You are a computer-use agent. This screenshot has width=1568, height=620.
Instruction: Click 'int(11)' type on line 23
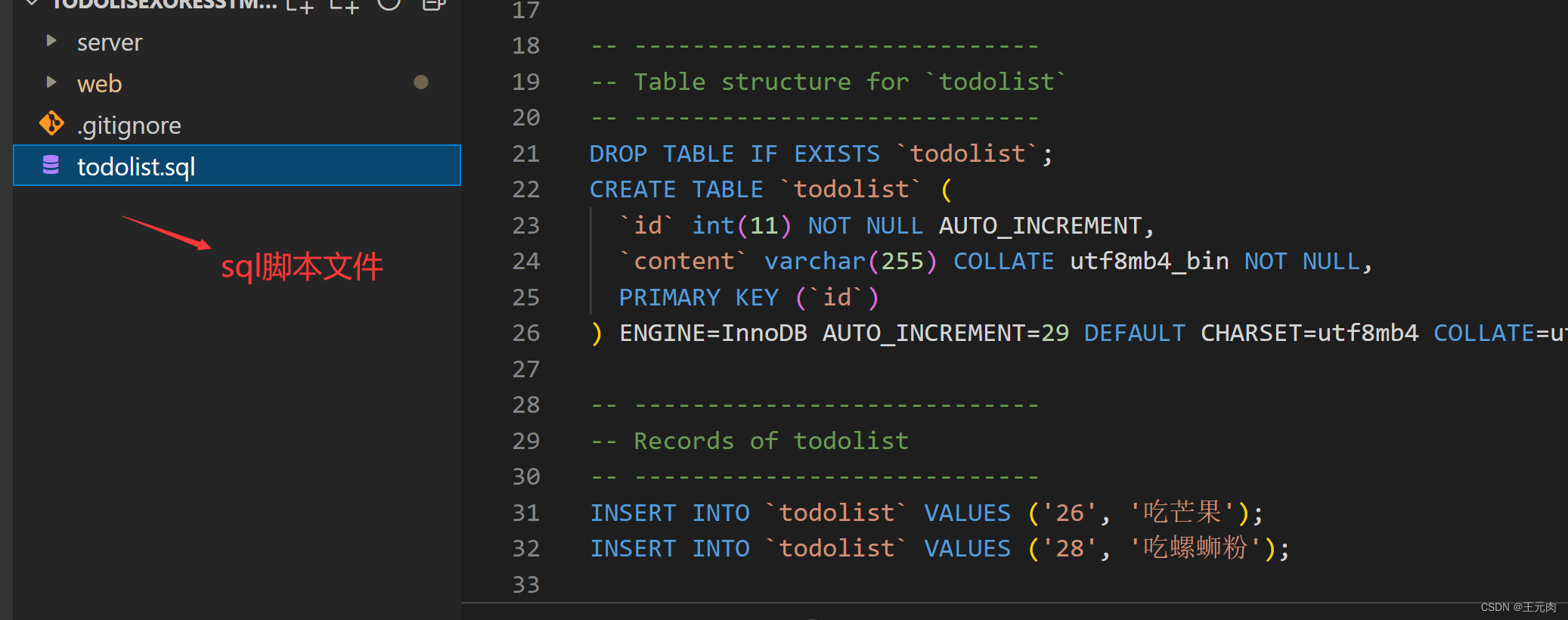[x=742, y=225]
